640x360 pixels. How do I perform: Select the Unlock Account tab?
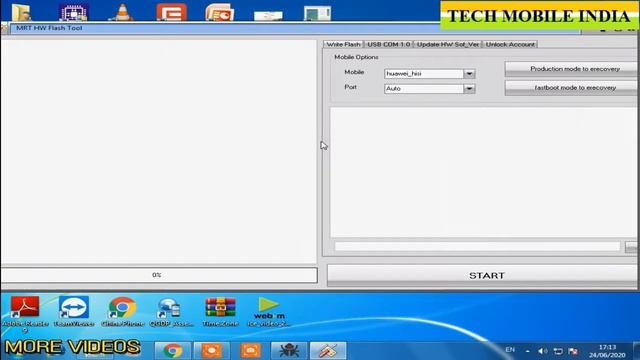pyautogui.click(x=510, y=44)
